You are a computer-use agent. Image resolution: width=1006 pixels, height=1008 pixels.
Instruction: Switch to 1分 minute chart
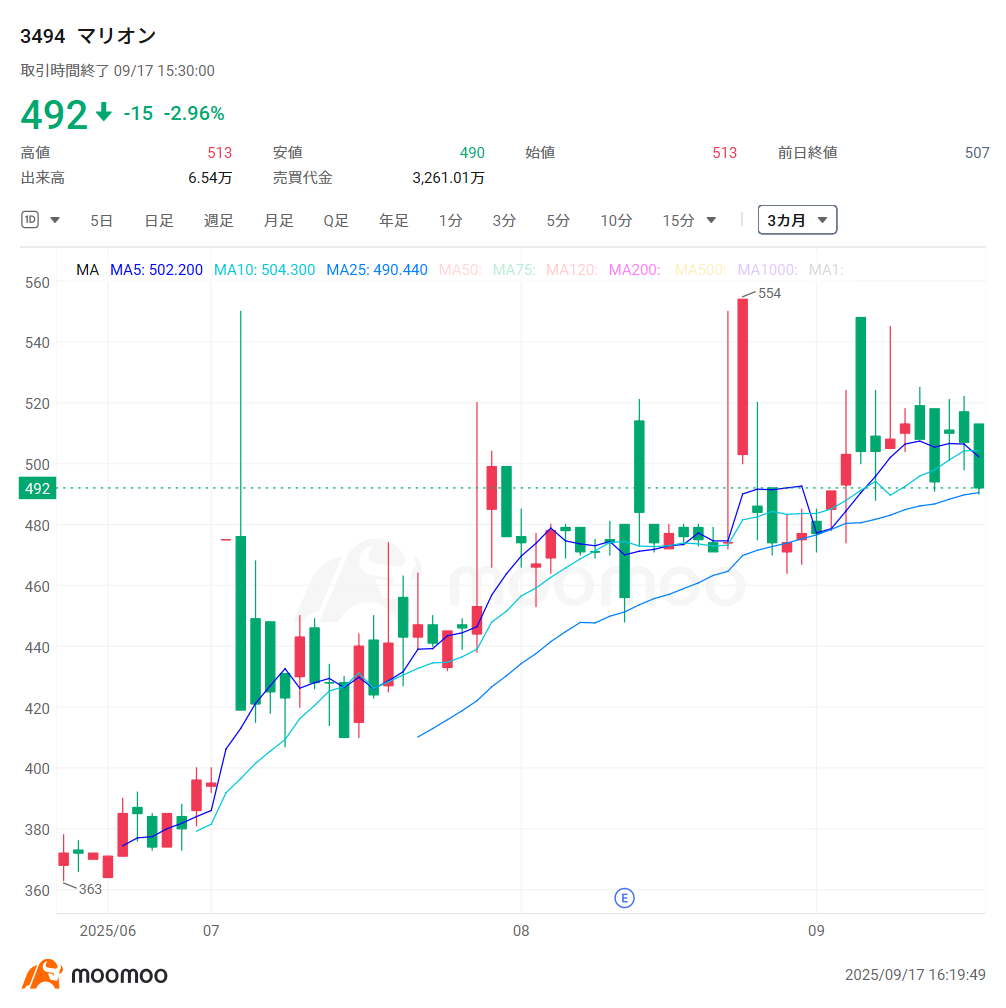click(450, 220)
